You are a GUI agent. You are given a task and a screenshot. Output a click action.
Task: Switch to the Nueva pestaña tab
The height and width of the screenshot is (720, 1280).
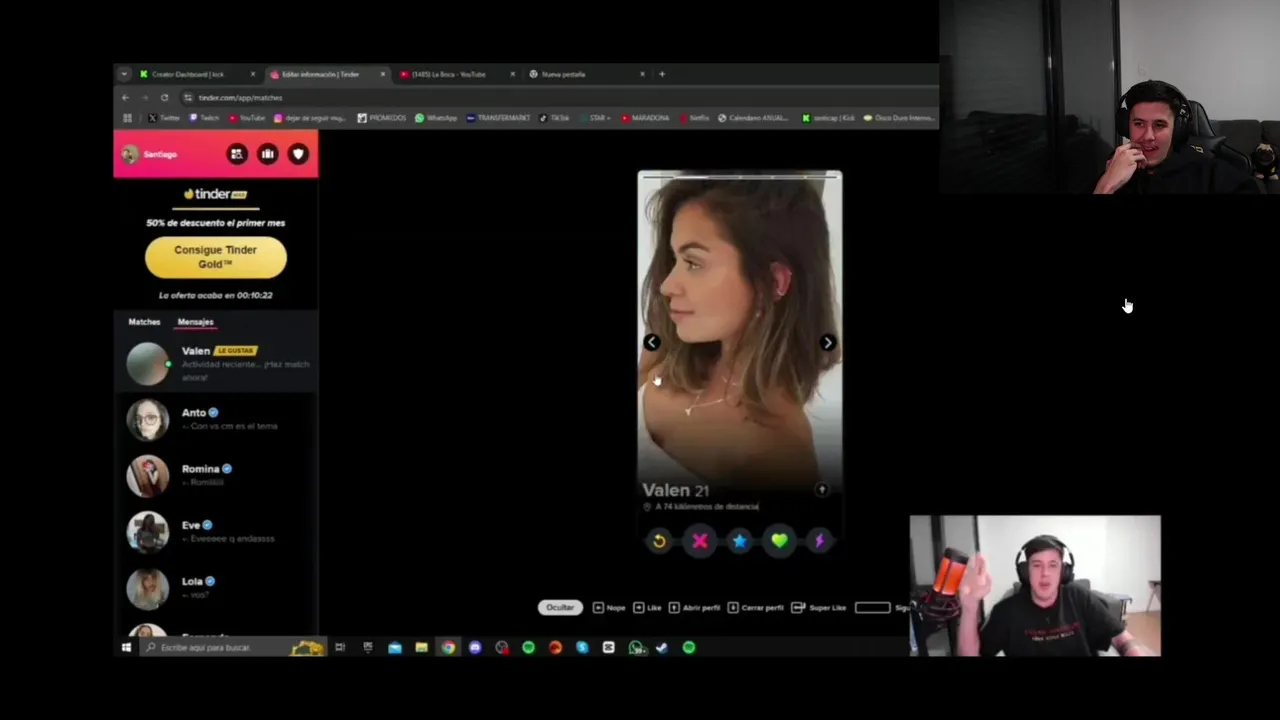[x=585, y=74]
